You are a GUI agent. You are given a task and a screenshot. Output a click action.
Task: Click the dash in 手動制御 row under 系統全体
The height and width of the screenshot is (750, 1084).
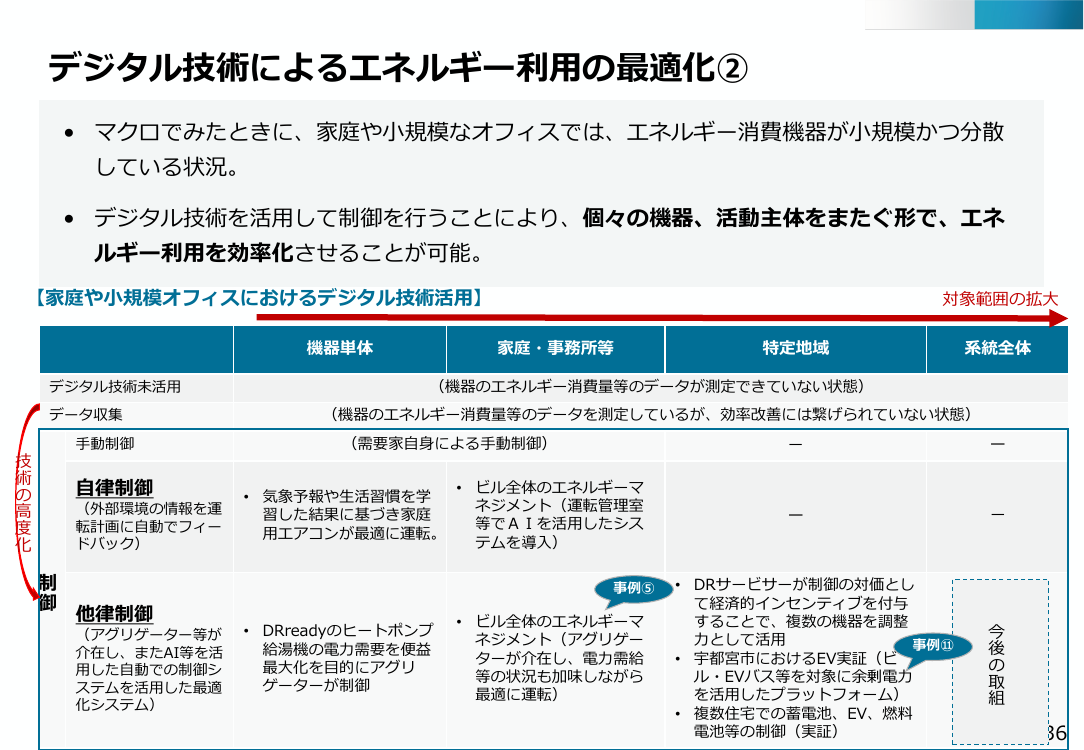click(997, 444)
